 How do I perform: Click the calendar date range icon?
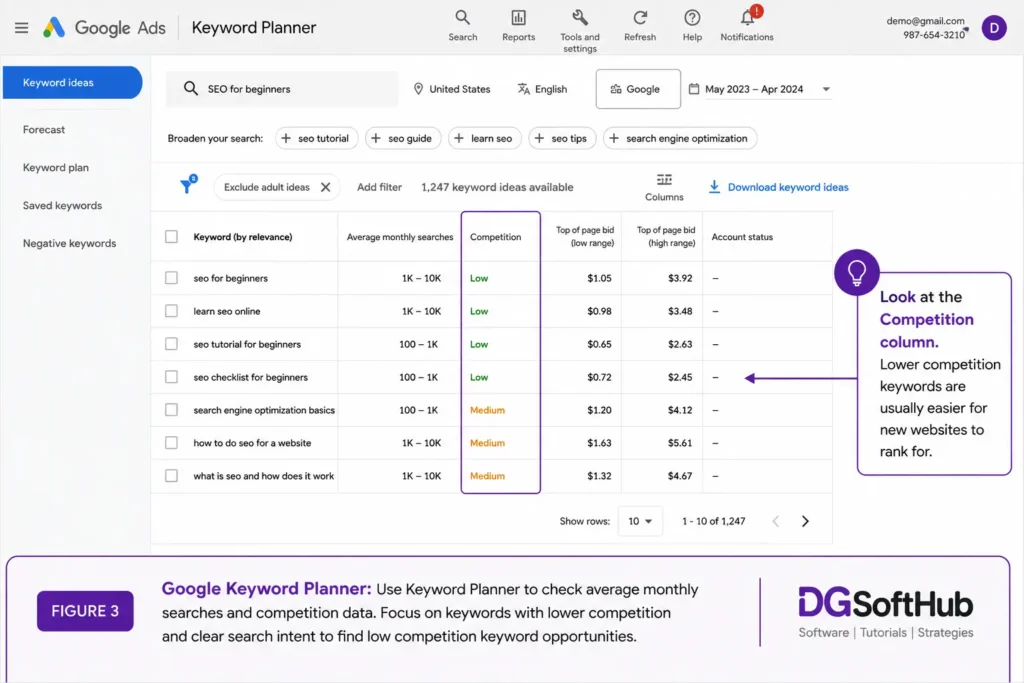point(694,89)
